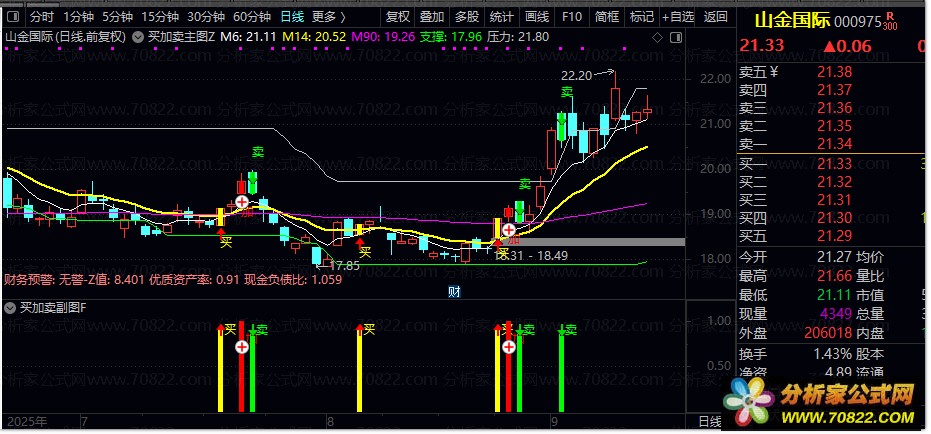Screen dimensions: 931x434
Task: Click the 标记 mark button
Action: [641, 17]
